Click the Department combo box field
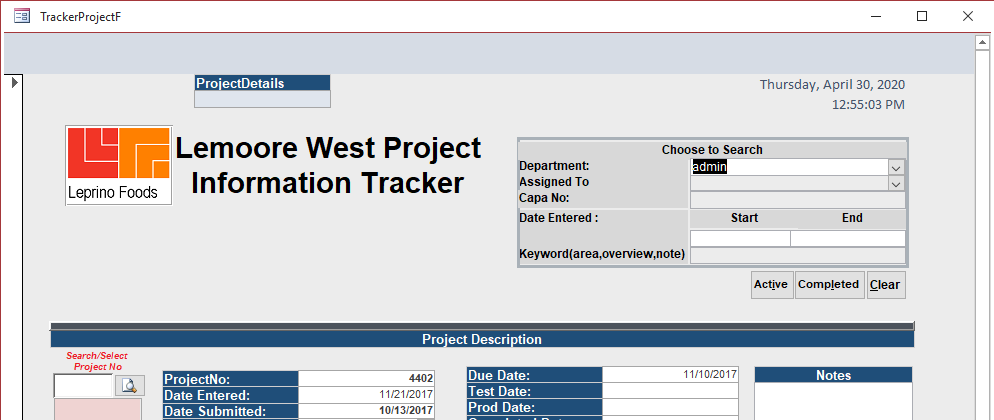 coord(797,167)
